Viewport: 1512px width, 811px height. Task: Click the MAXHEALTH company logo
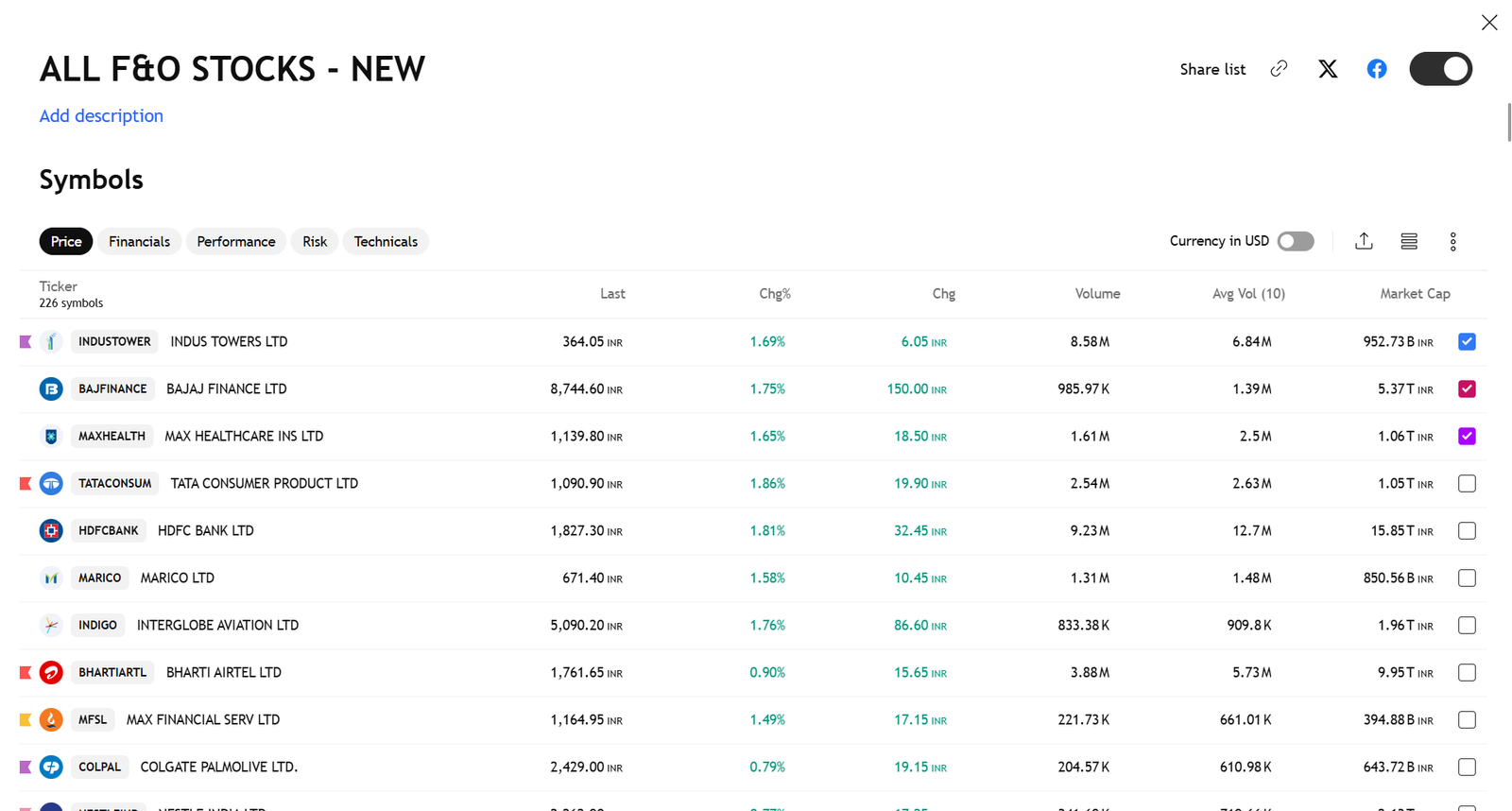point(51,436)
